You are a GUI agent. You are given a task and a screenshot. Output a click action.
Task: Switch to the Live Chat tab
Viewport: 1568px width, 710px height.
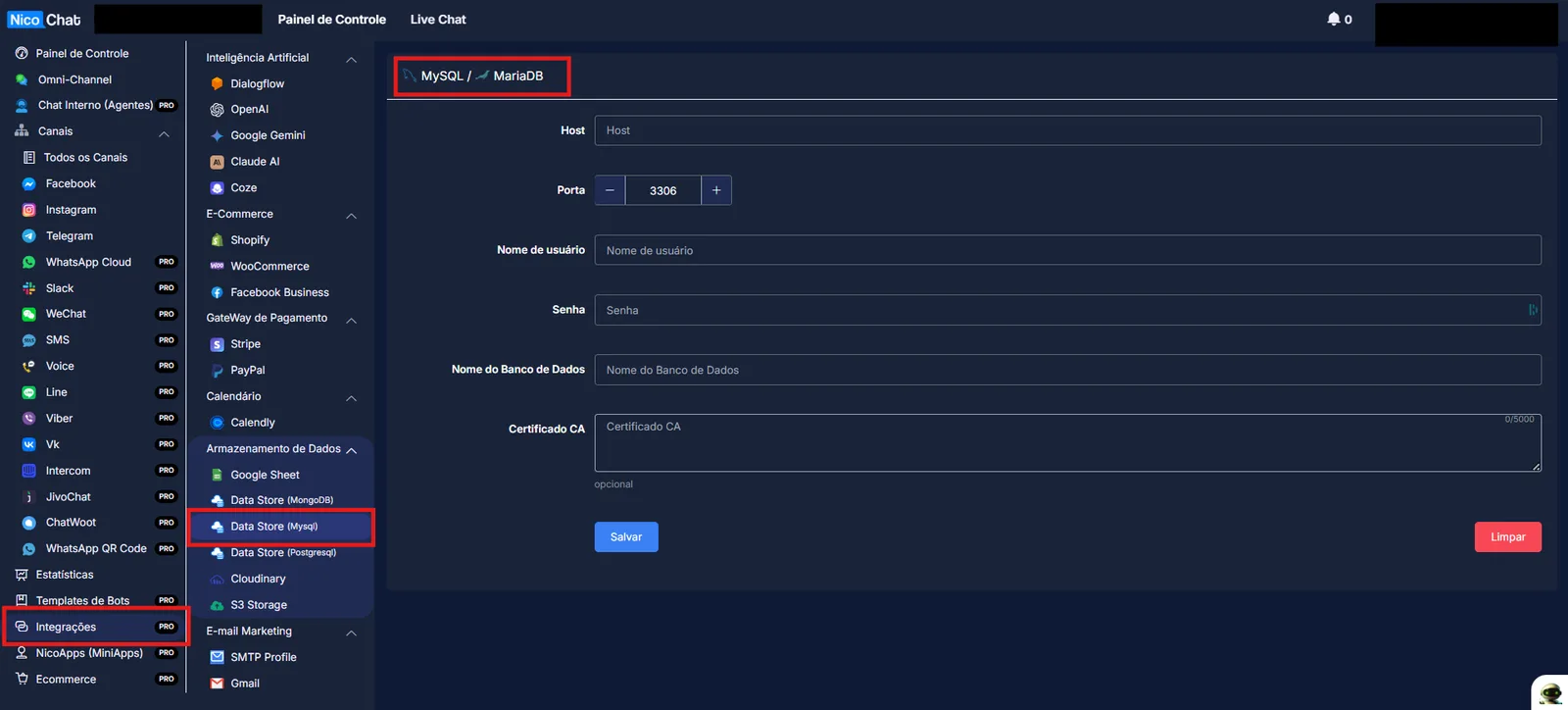438,20
